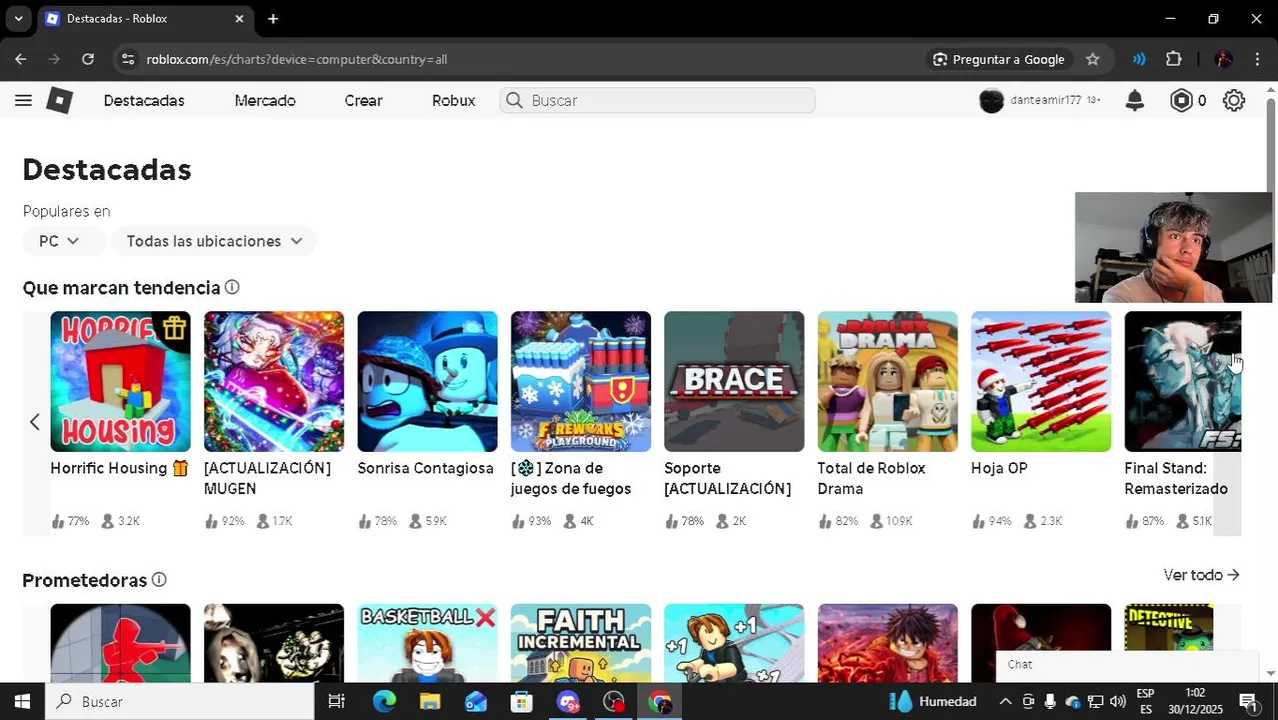Click Ver todo for Prometedoras
Image resolution: width=1278 pixels, height=720 pixels.
[x=1201, y=575]
